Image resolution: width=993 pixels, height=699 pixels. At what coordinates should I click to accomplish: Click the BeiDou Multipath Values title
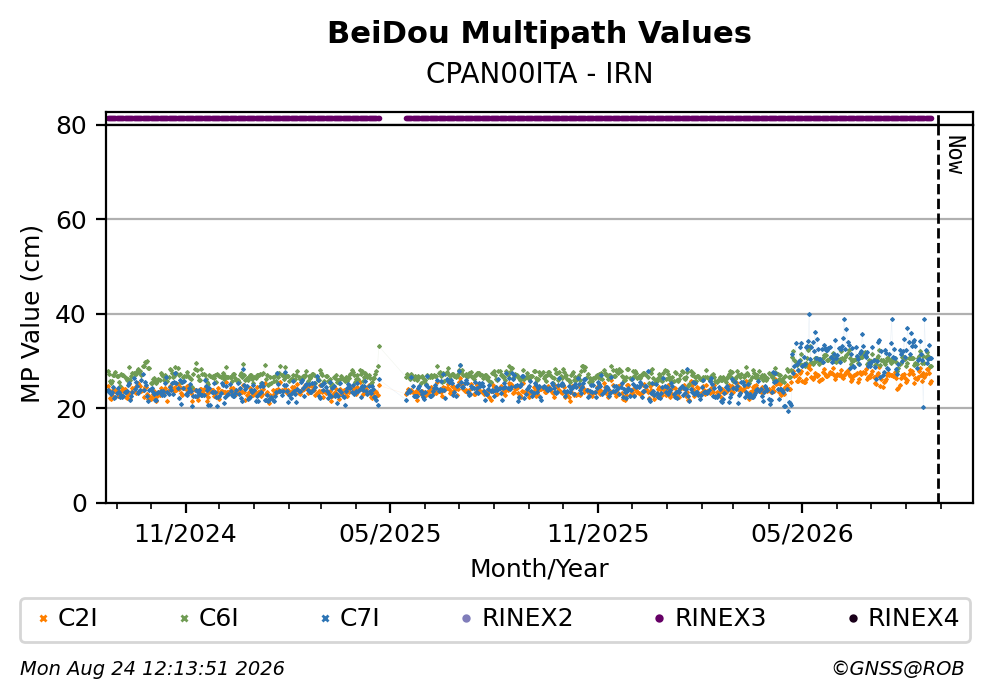[x=539, y=33]
